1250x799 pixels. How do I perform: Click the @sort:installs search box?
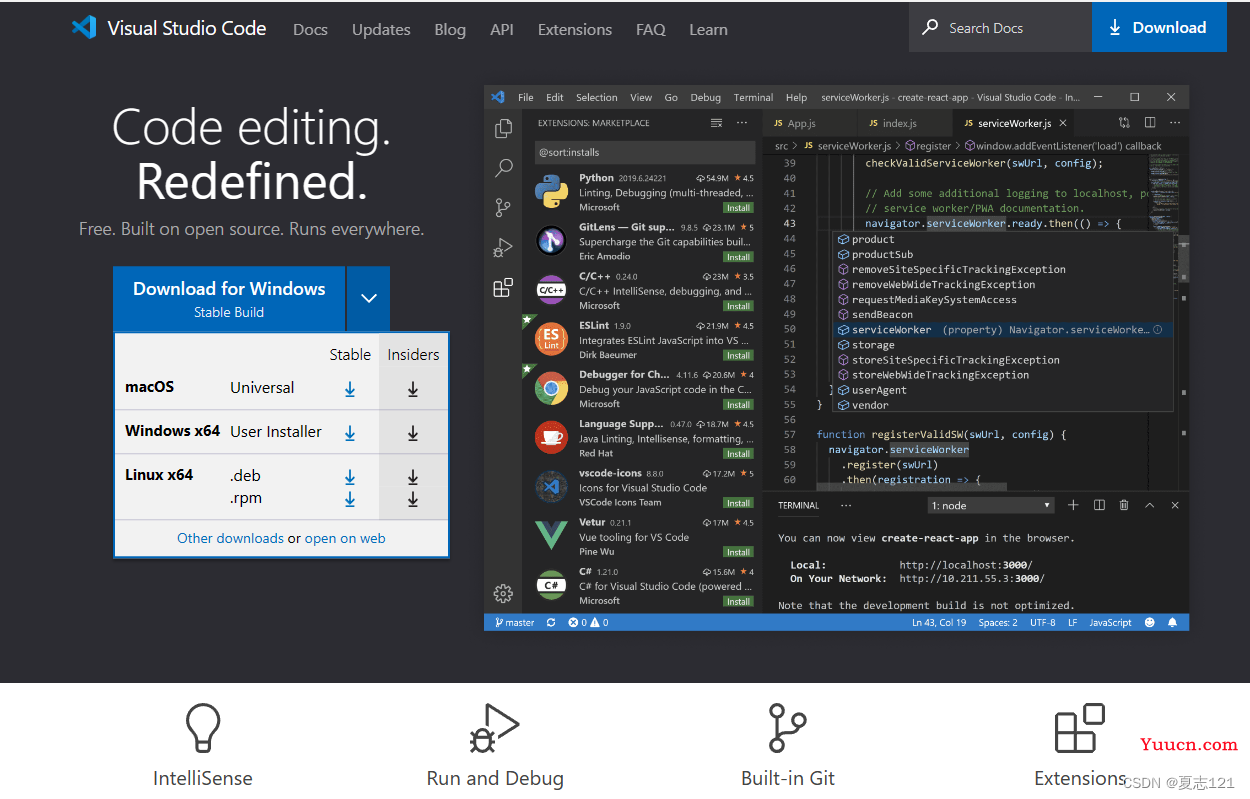[645, 153]
